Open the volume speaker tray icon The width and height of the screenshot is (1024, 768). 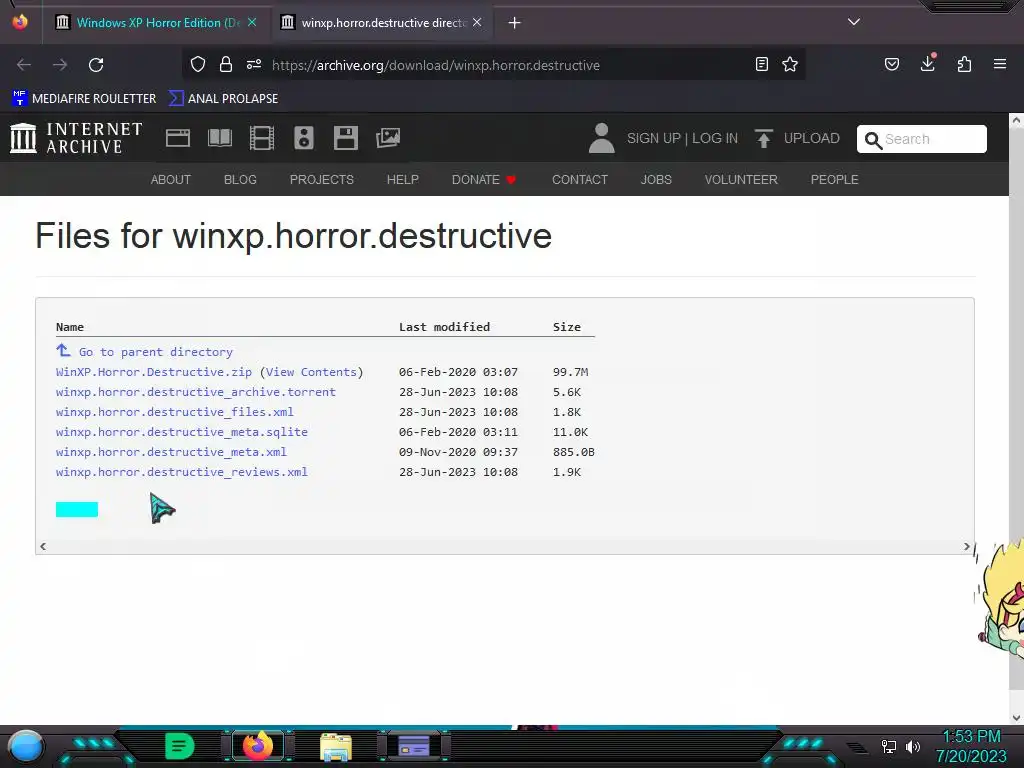[913, 746]
